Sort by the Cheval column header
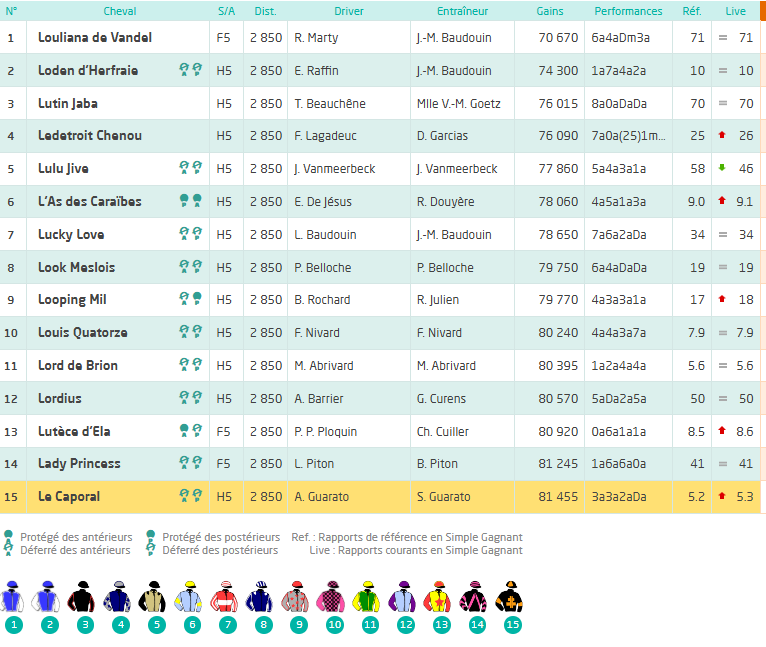Viewport: 766px width, 647px height. [120, 11]
